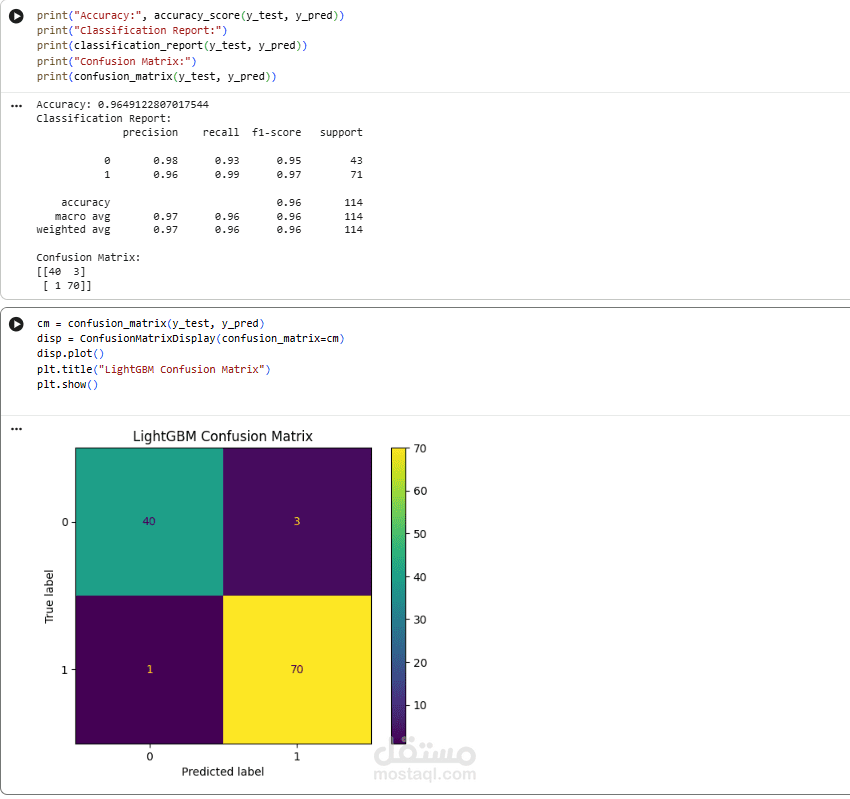Click the ellipsis marker next to the plot output

click(x=16, y=428)
